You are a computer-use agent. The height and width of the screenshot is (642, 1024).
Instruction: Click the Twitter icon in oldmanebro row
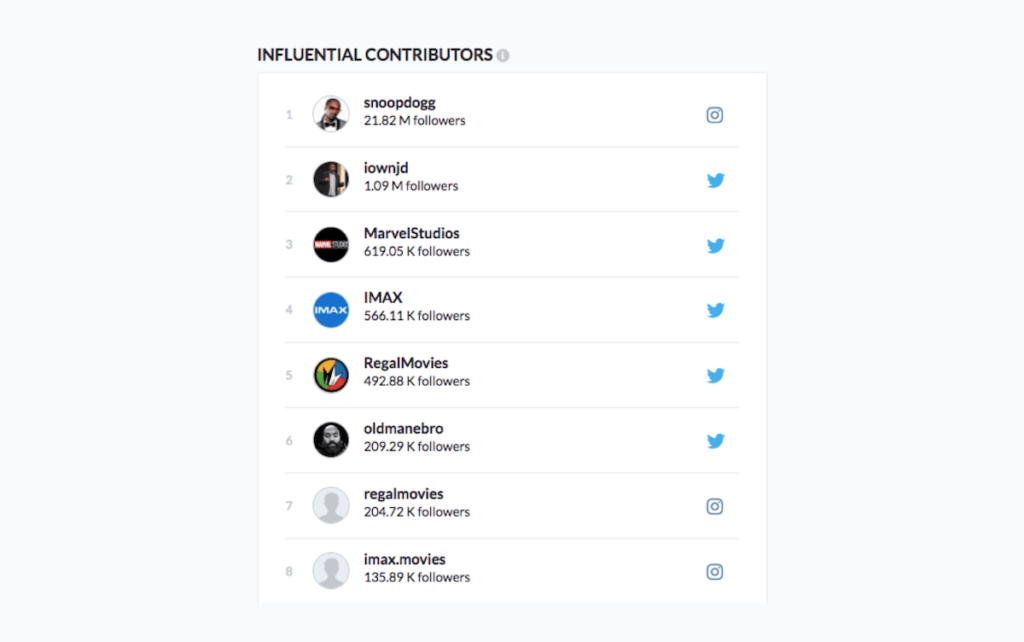coord(715,441)
